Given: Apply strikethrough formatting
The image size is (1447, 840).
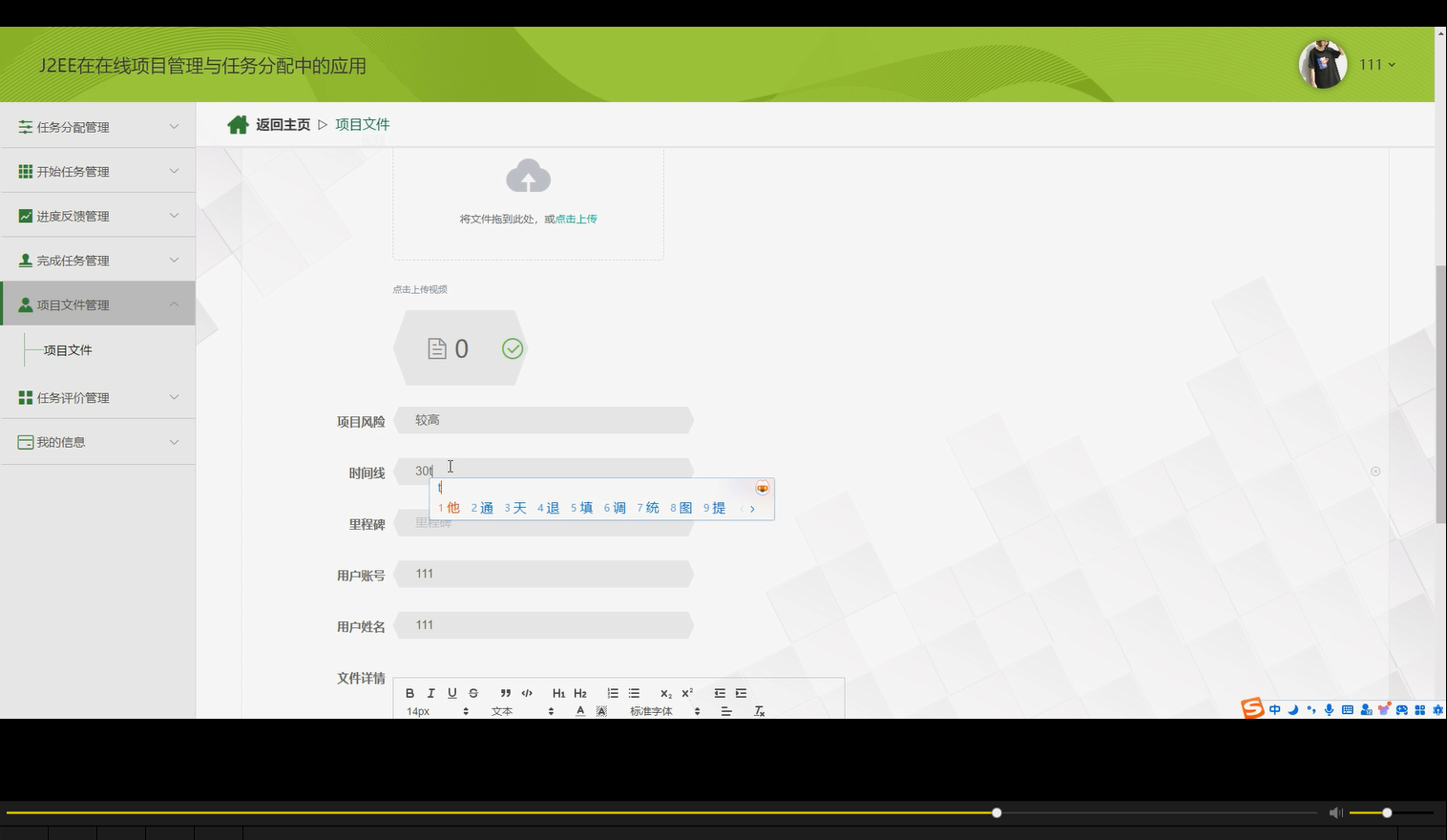Looking at the screenshot, I should coord(472,693).
